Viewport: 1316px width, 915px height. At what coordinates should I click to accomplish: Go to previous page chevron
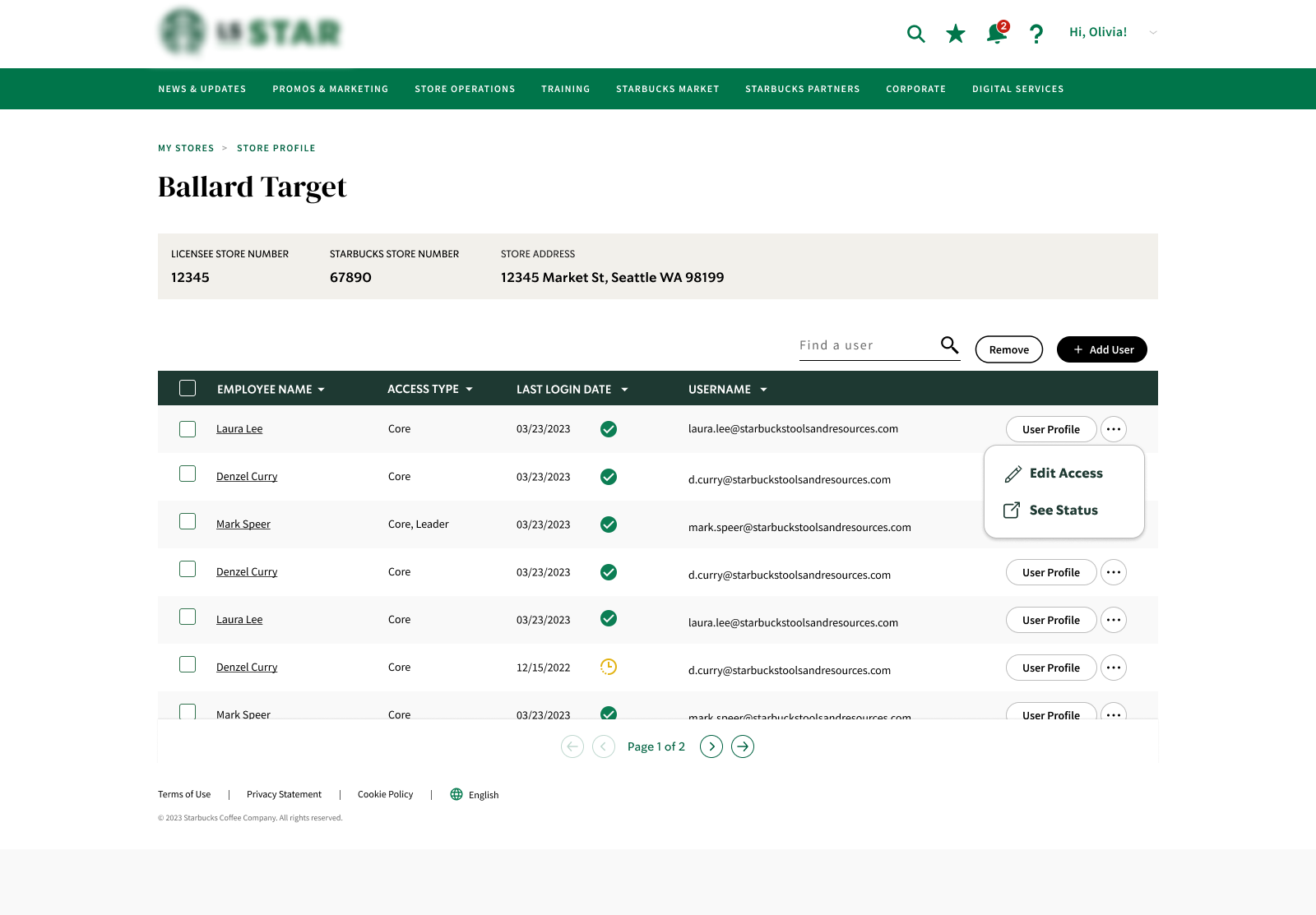pos(604,746)
